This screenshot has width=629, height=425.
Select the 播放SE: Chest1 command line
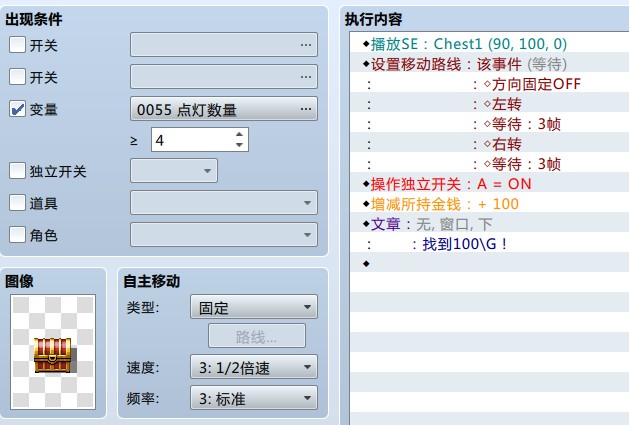489,44
